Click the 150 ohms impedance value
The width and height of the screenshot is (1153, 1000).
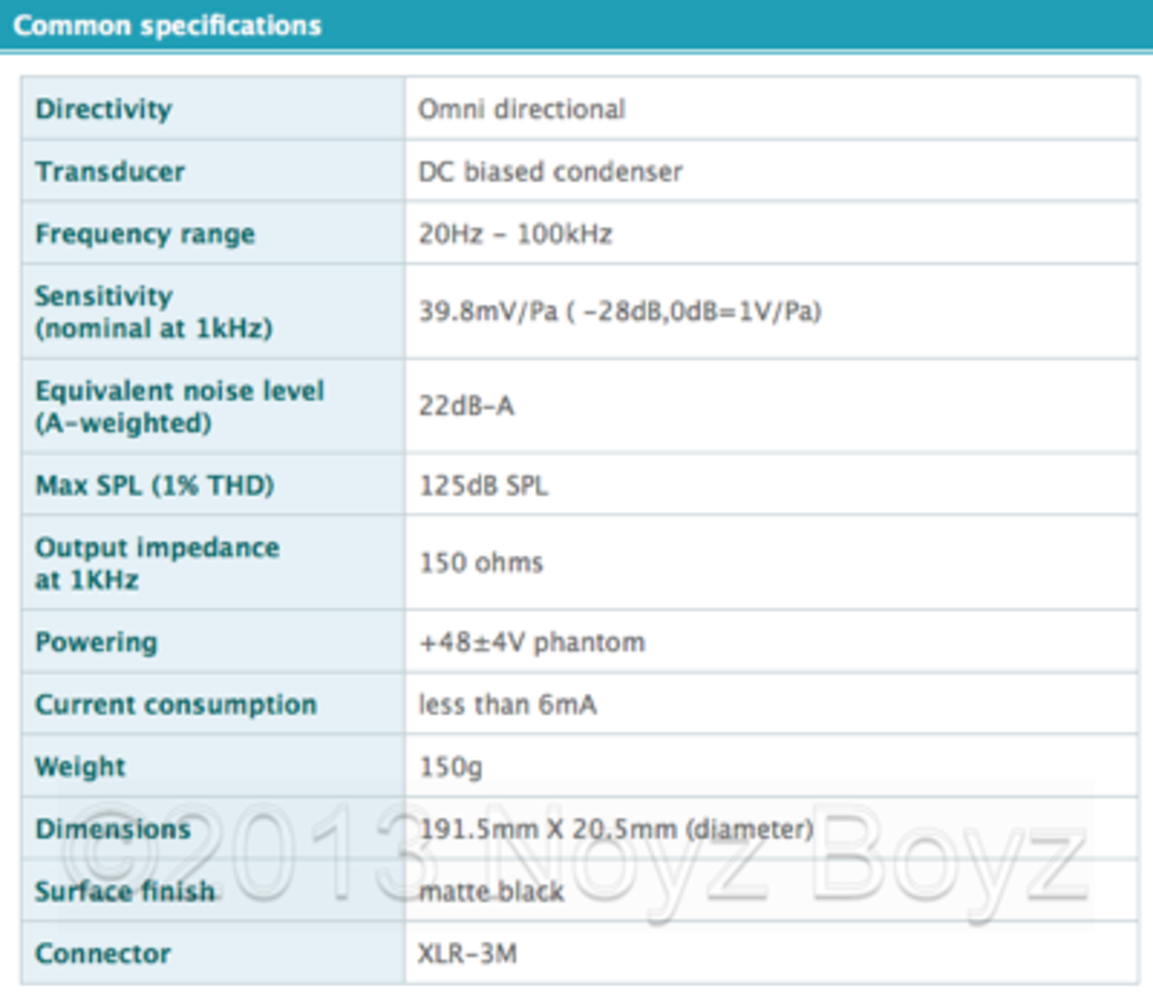coord(480,563)
